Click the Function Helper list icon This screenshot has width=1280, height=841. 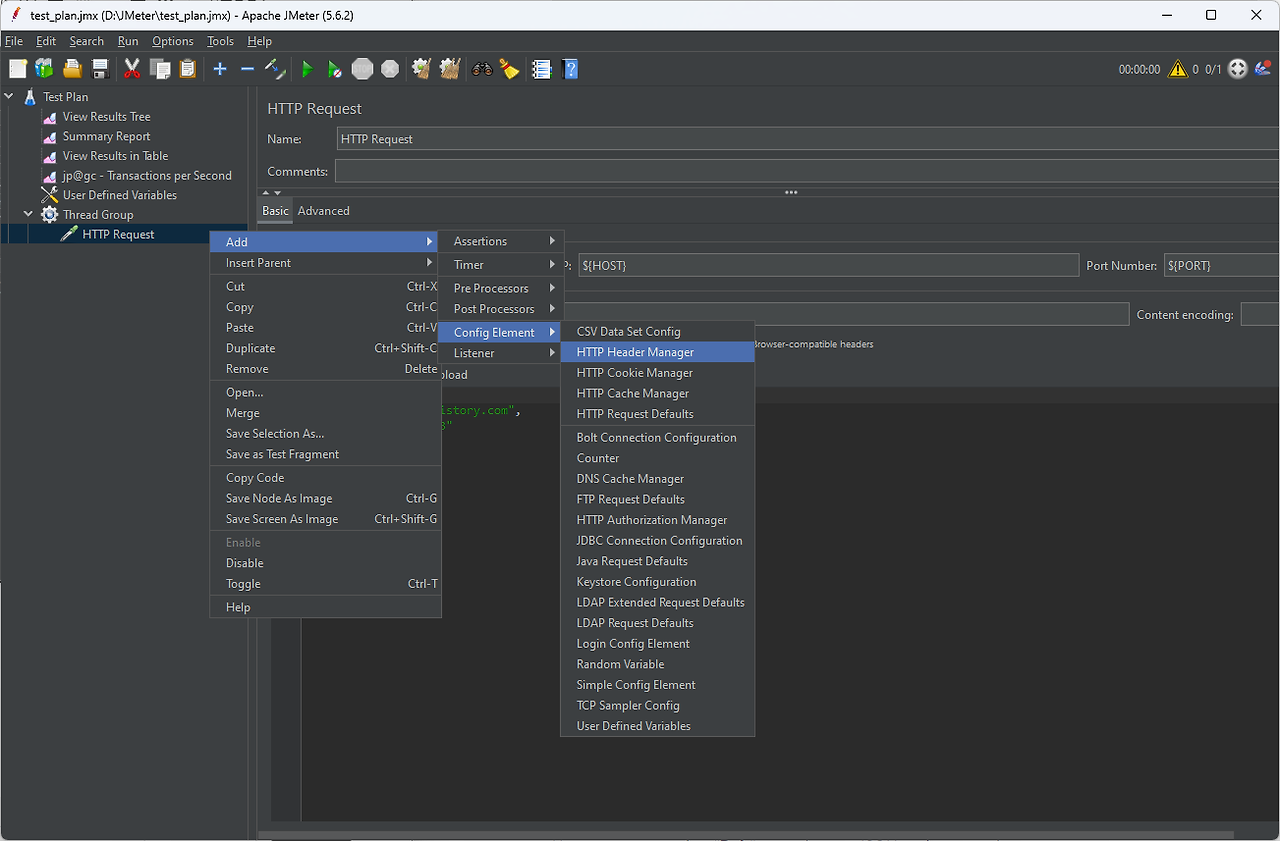(542, 69)
